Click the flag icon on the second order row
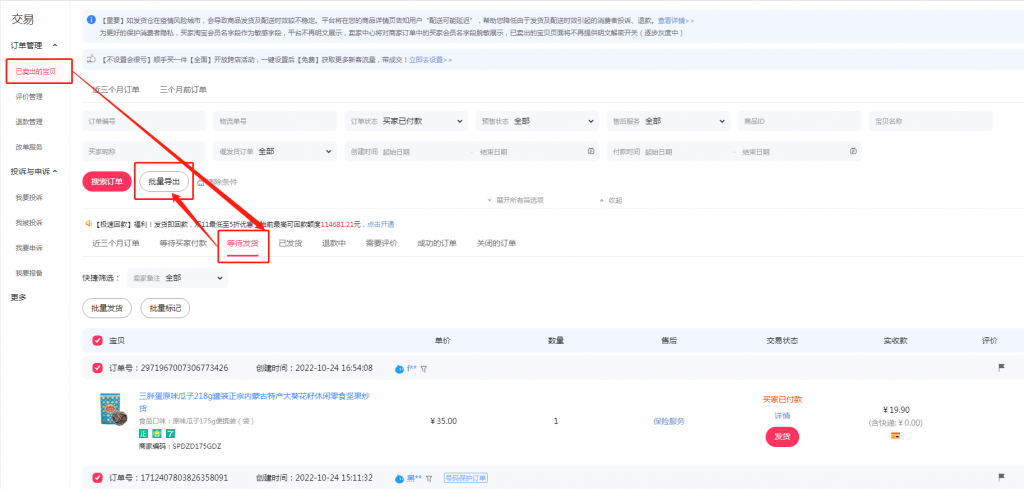Image resolution: width=1024 pixels, height=489 pixels. [1000, 477]
